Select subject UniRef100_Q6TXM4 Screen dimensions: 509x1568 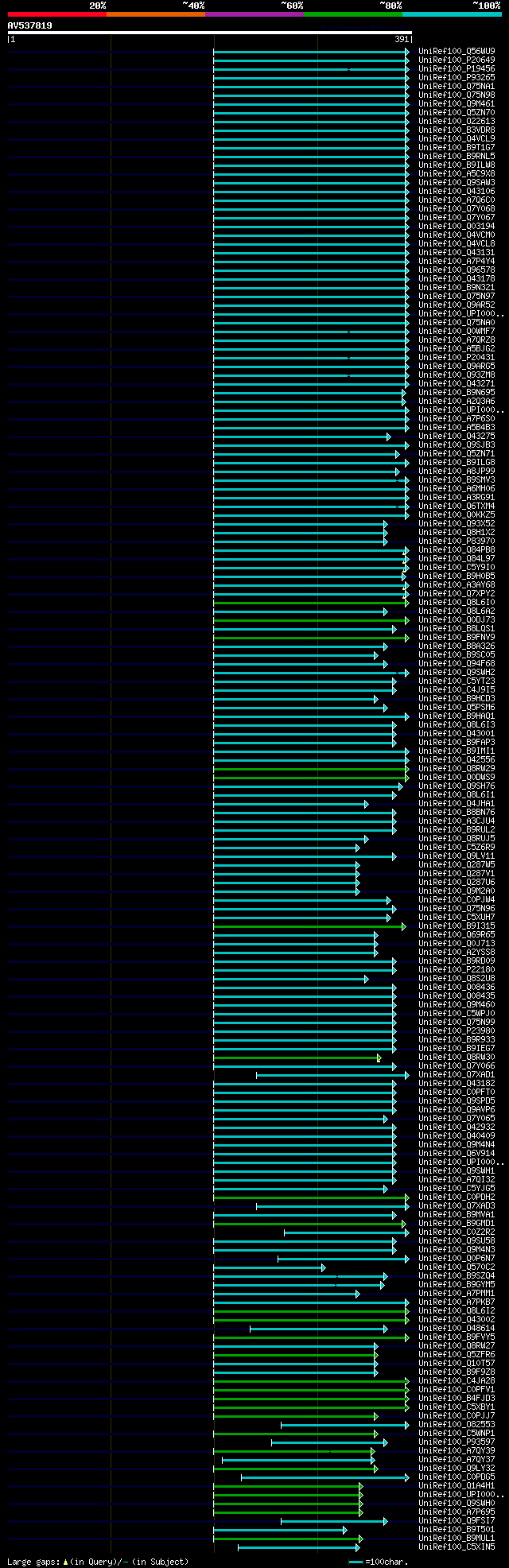(457, 506)
